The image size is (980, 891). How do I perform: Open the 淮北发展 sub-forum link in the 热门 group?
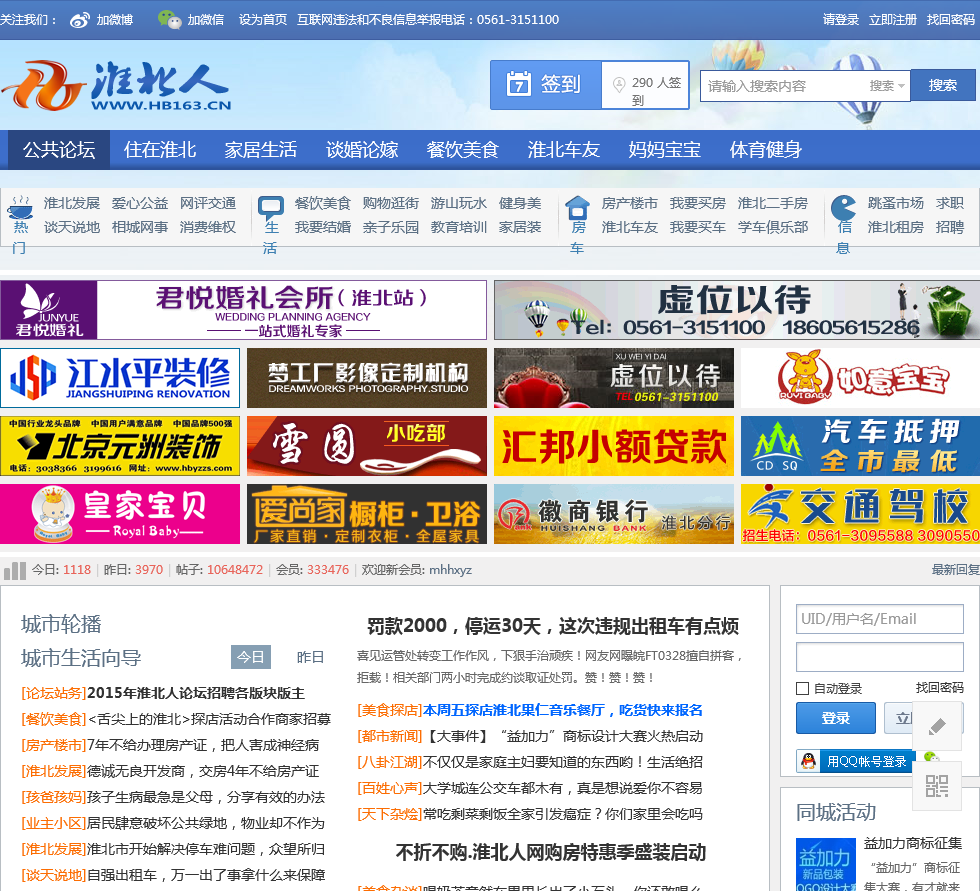pos(72,203)
